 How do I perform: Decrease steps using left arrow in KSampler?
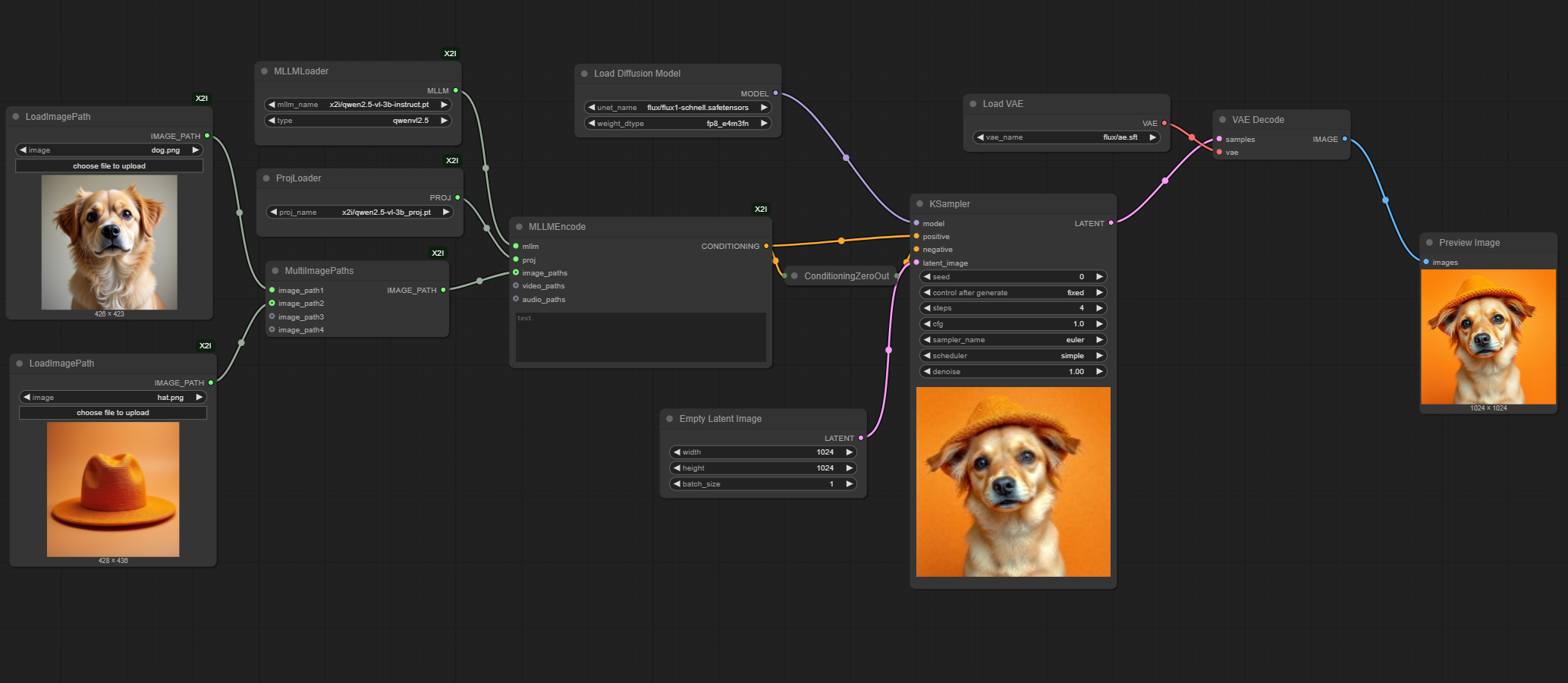(x=925, y=308)
